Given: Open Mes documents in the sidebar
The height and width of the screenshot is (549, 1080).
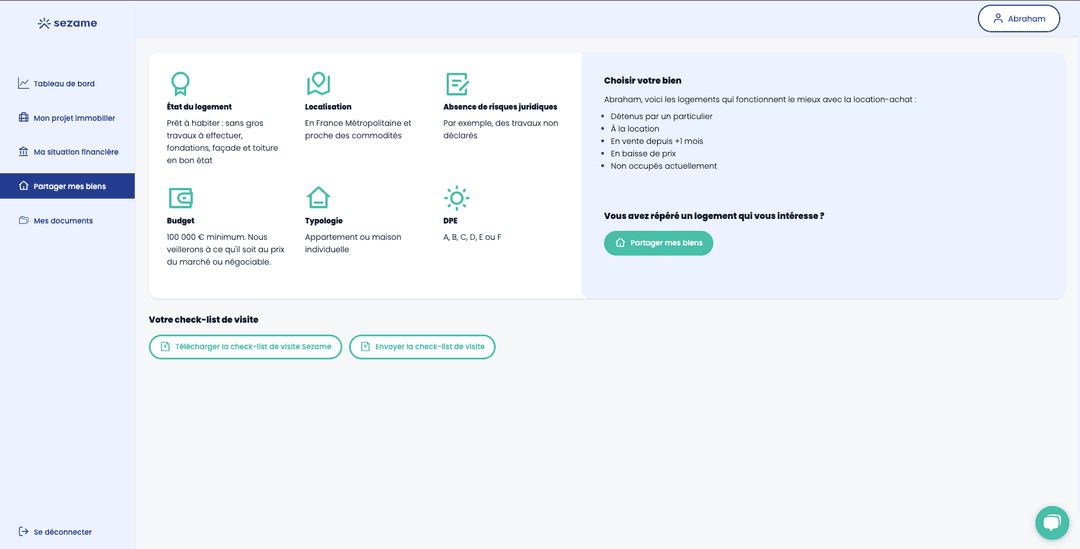Looking at the screenshot, I should 63,221.
